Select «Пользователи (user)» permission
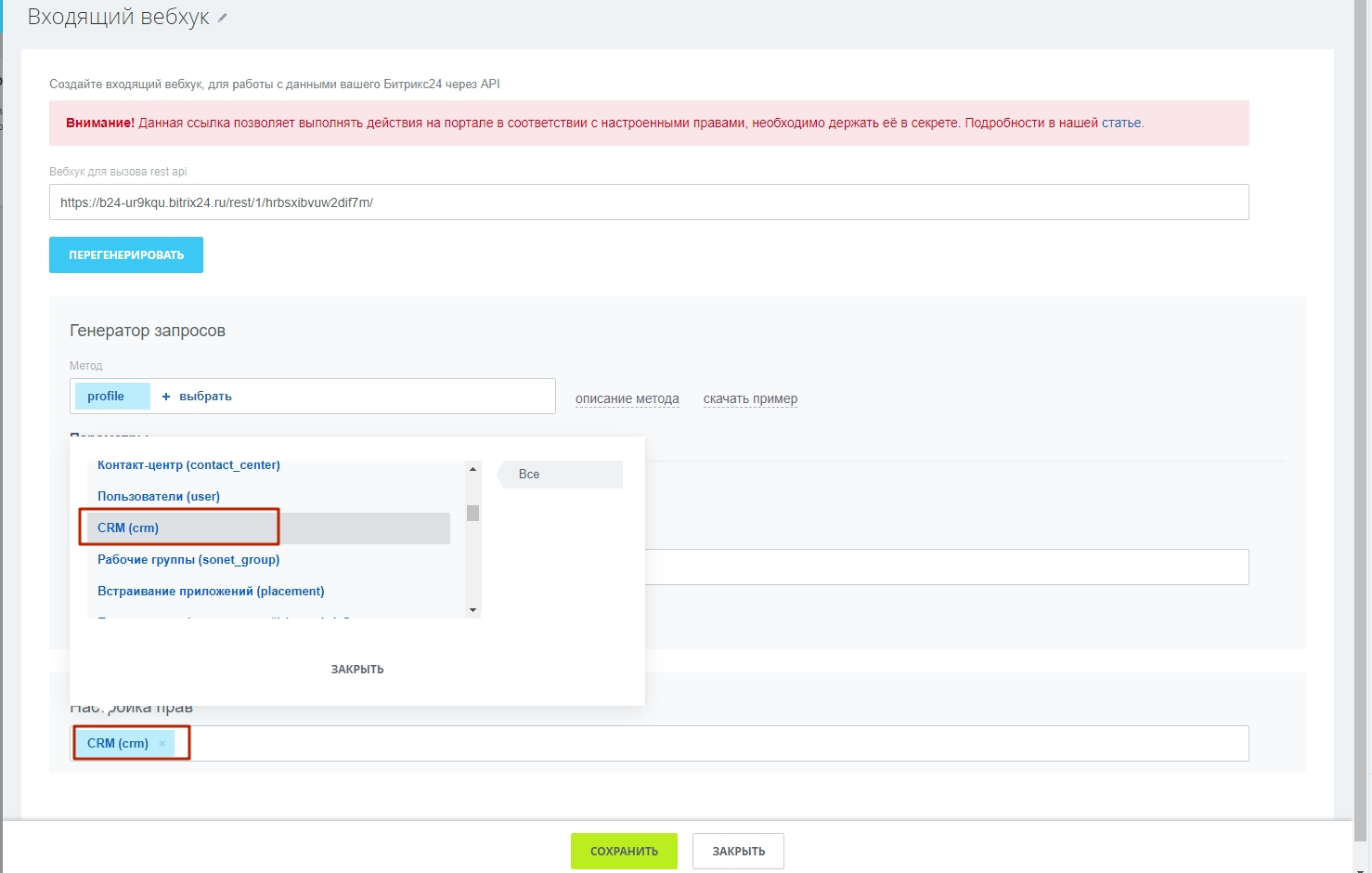The width and height of the screenshot is (1372, 873). pyautogui.click(x=159, y=496)
